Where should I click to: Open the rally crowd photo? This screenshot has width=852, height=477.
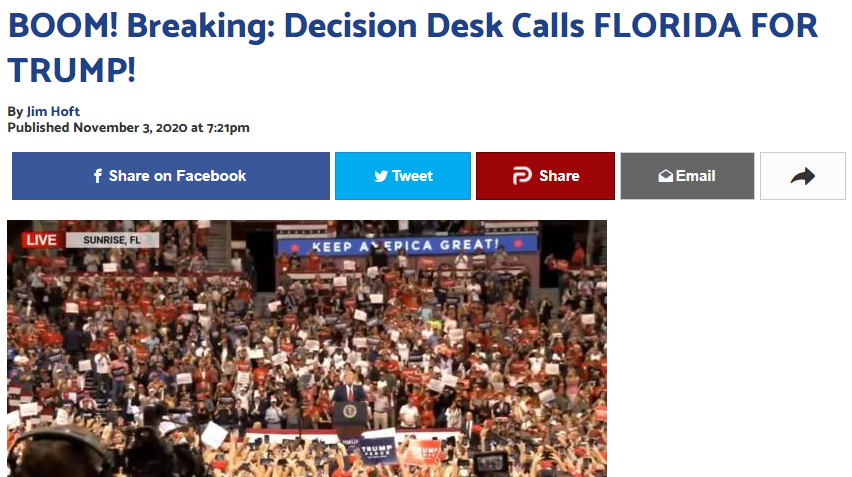pos(307,348)
